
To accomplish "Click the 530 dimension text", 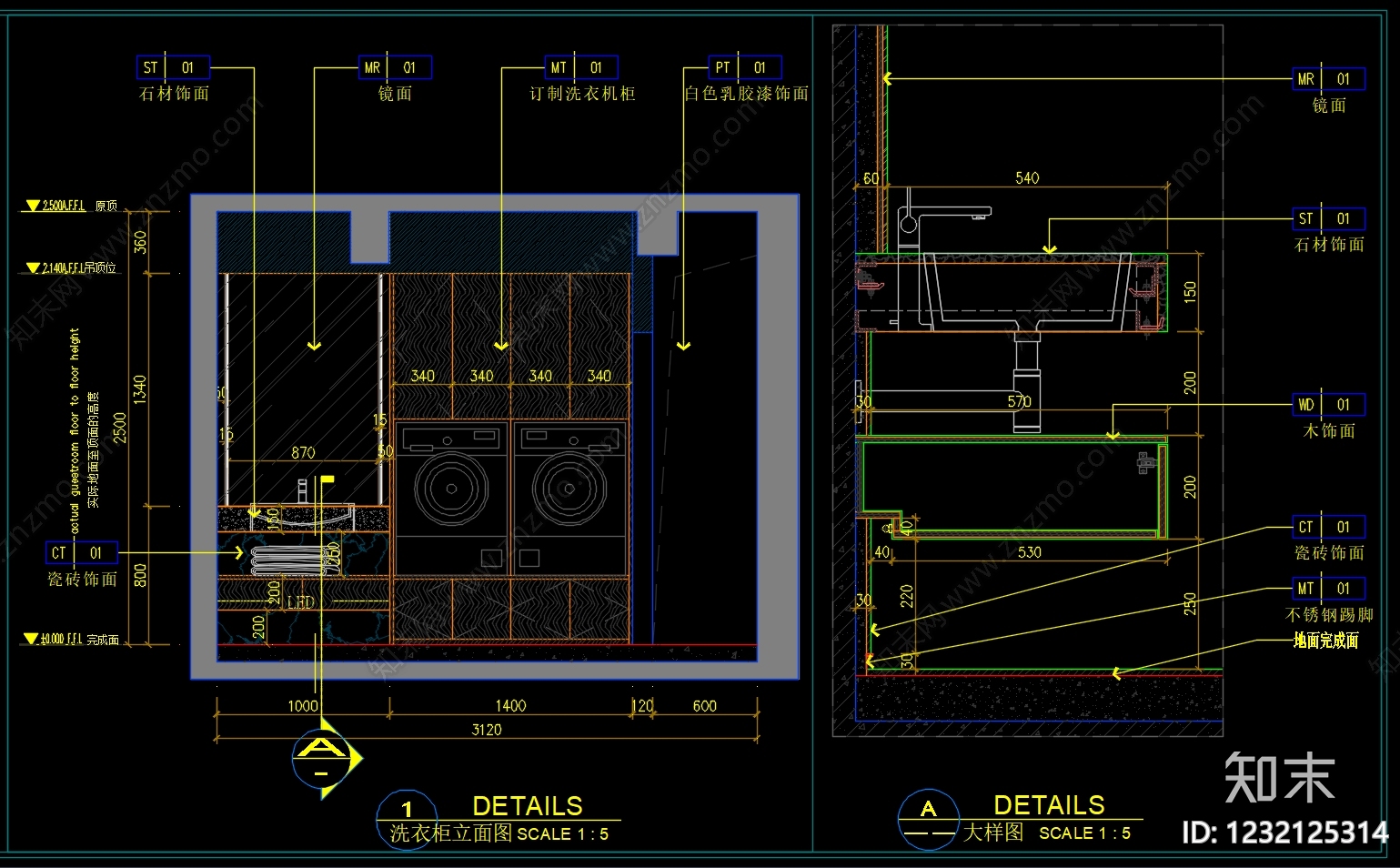I will click(x=1030, y=552).
